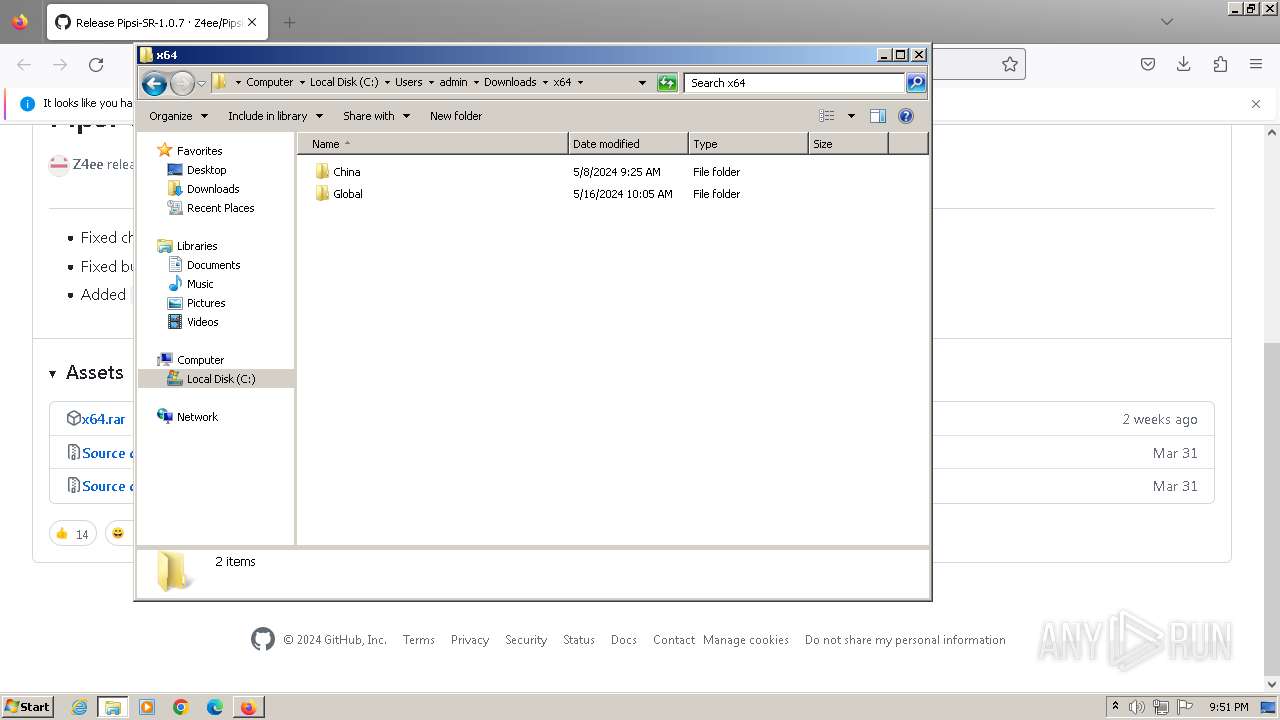Select the Global folder icon

(322, 194)
